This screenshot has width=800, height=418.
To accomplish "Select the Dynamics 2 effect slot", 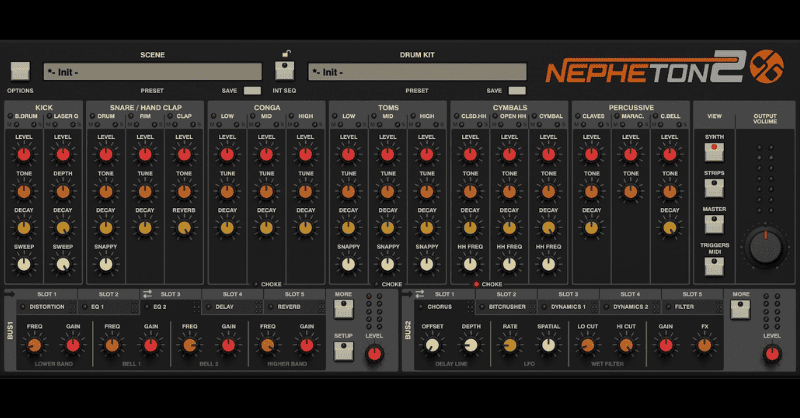I will [630, 307].
